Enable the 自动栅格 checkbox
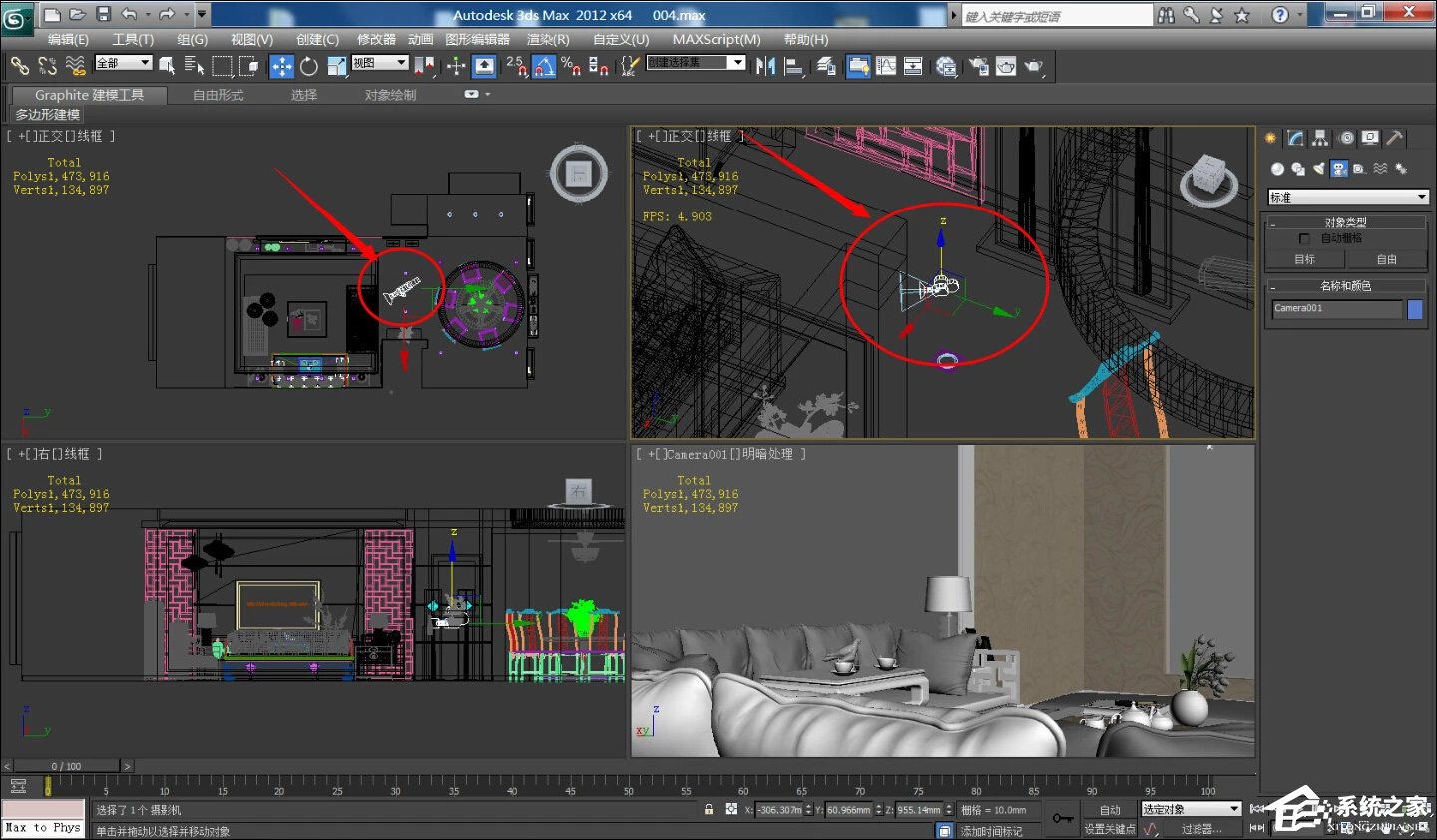The image size is (1437, 840). [x=1304, y=239]
